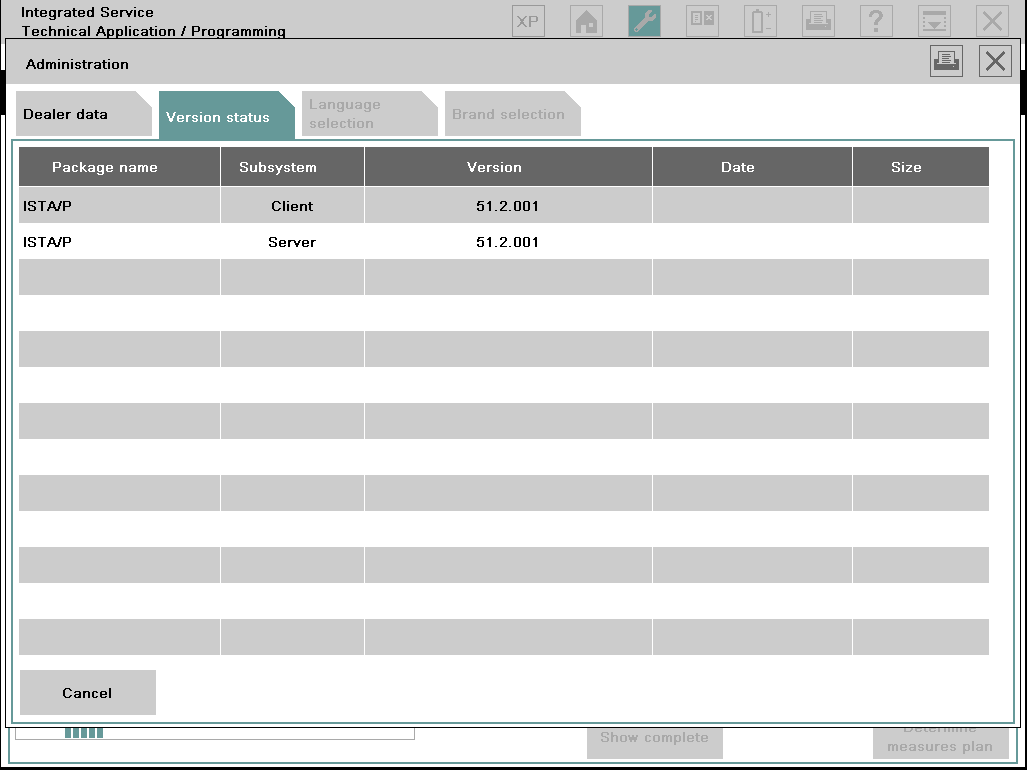Click the Version column header
The width and height of the screenshot is (1027, 770).
click(508, 167)
